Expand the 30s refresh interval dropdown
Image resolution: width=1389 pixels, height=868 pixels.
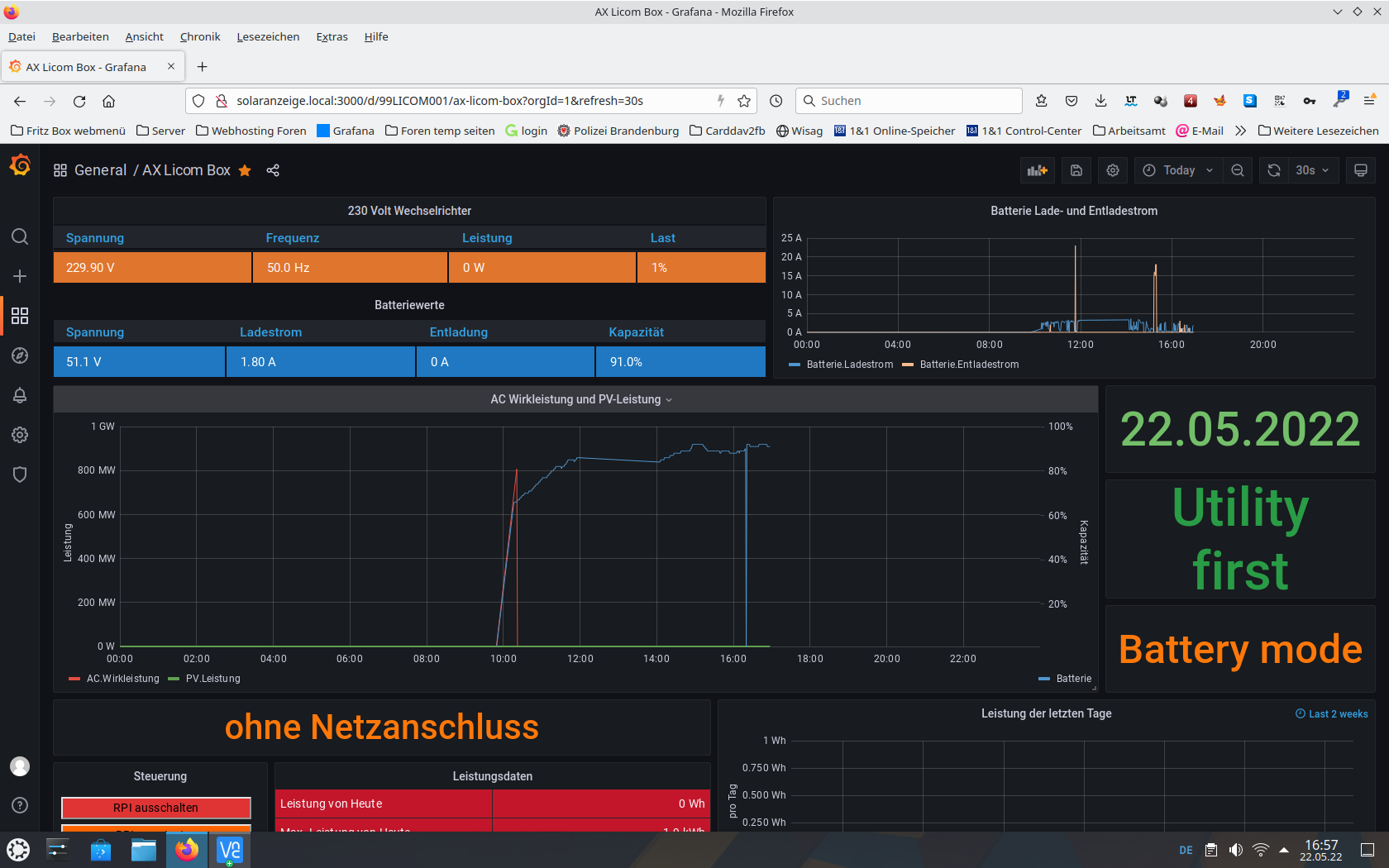point(1312,170)
